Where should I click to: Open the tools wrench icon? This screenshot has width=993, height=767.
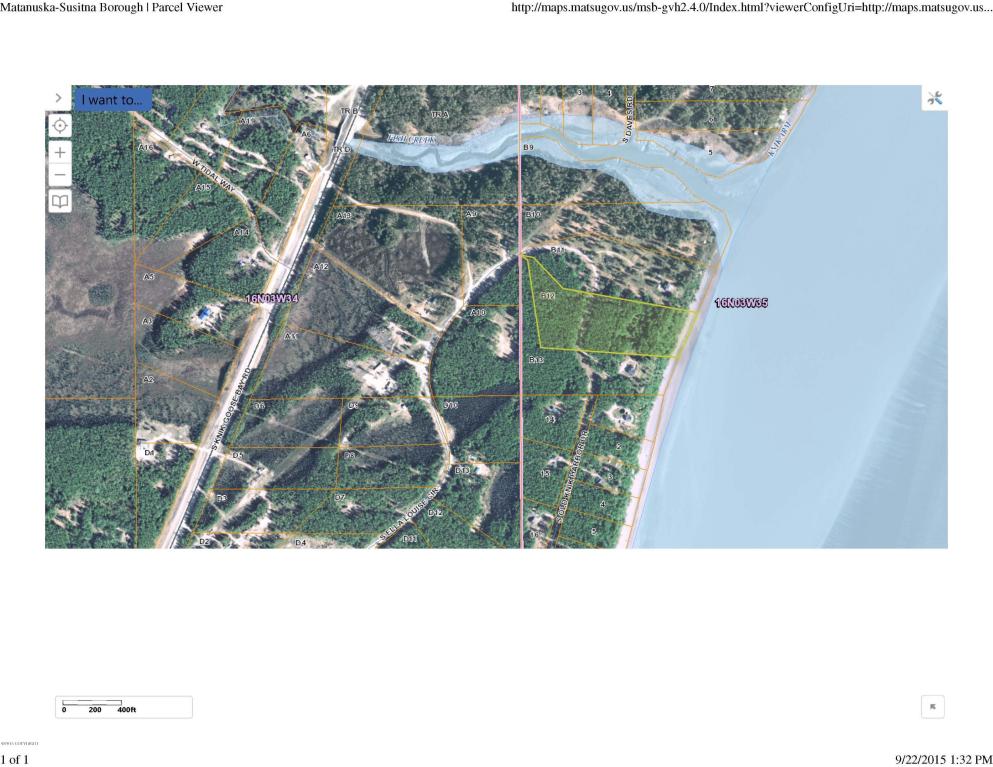pyautogui.click(x=935, y=98)
